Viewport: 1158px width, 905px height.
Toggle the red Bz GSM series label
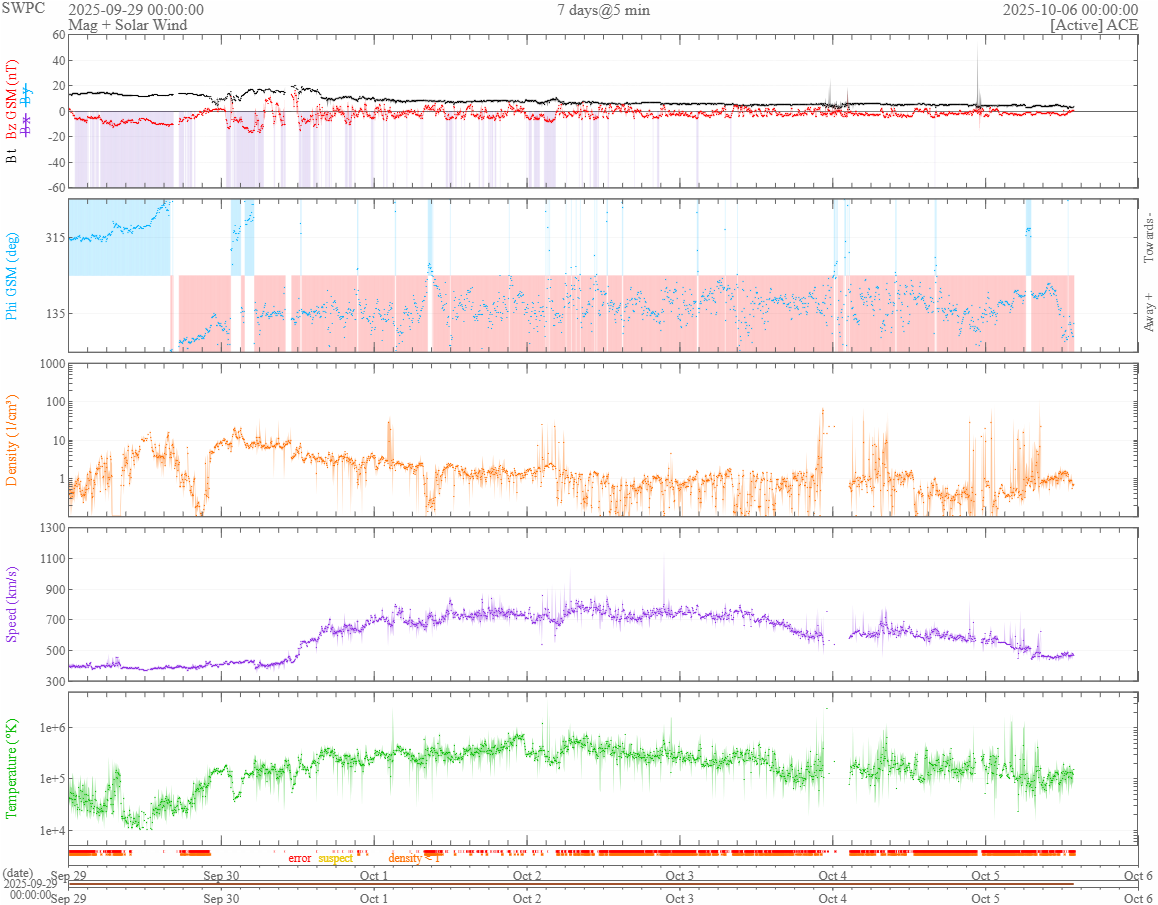[x=12, y=97]
